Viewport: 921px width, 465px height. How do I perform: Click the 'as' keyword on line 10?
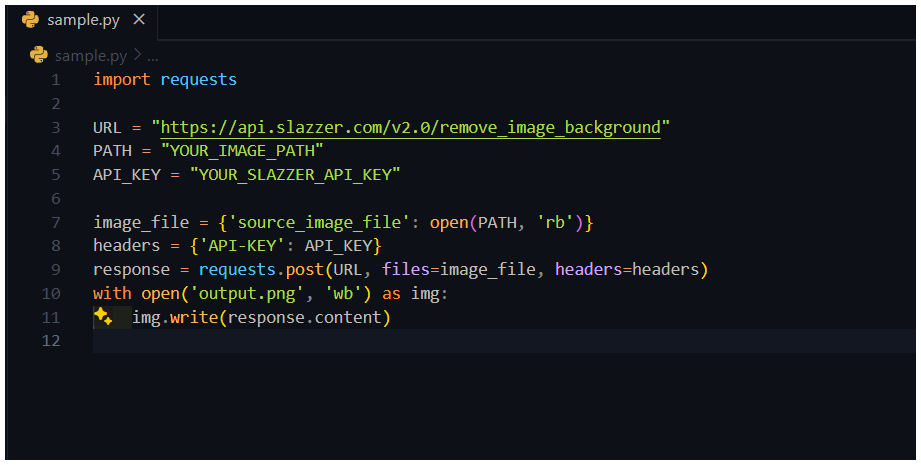coord(391,294)
